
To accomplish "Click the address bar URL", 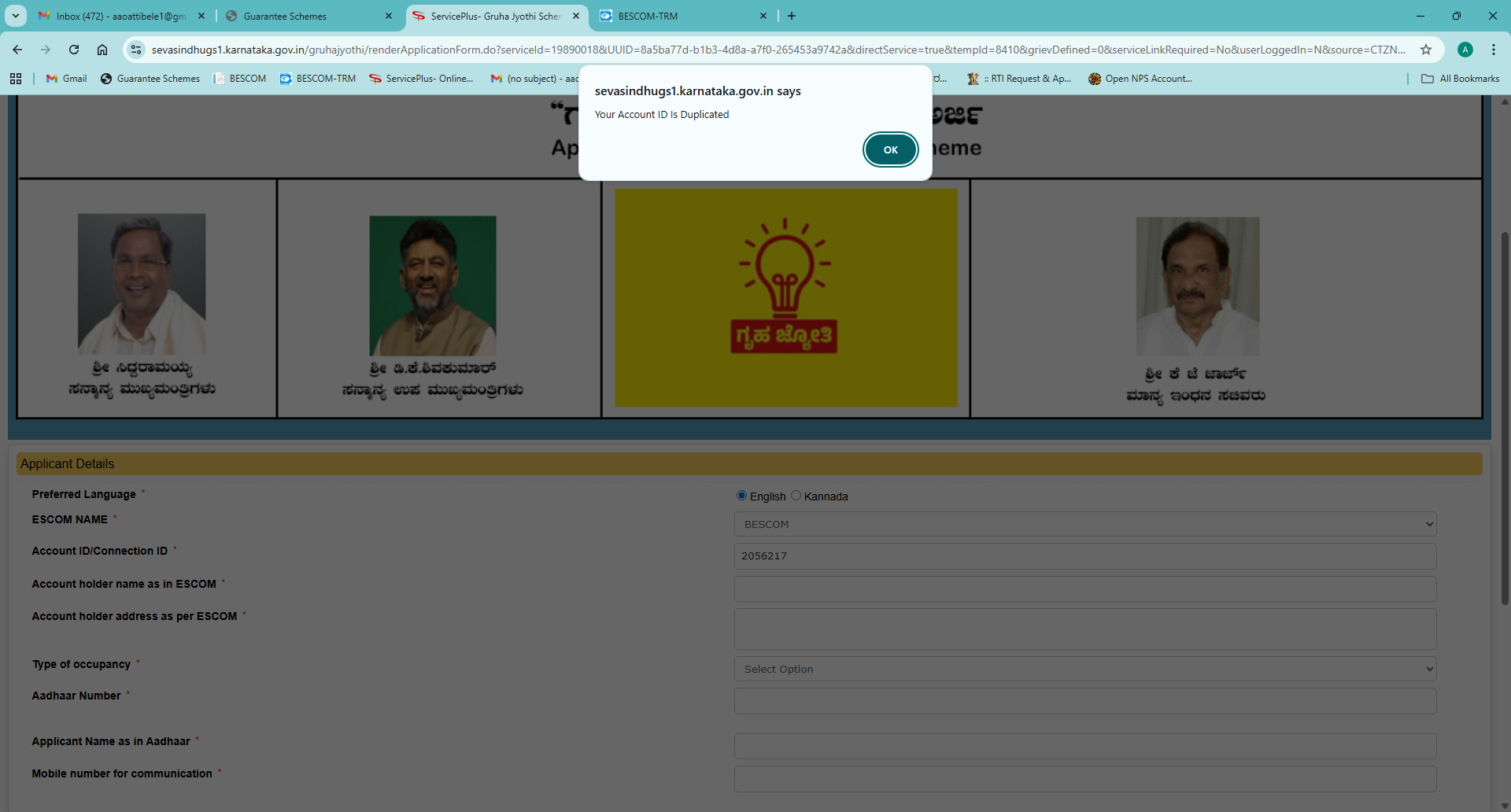I will (x=778, y=50).
